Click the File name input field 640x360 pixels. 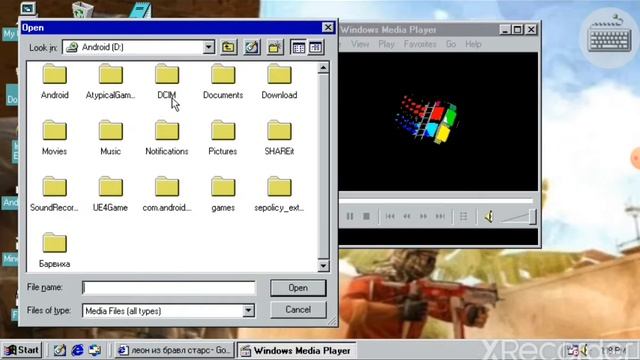169,288
